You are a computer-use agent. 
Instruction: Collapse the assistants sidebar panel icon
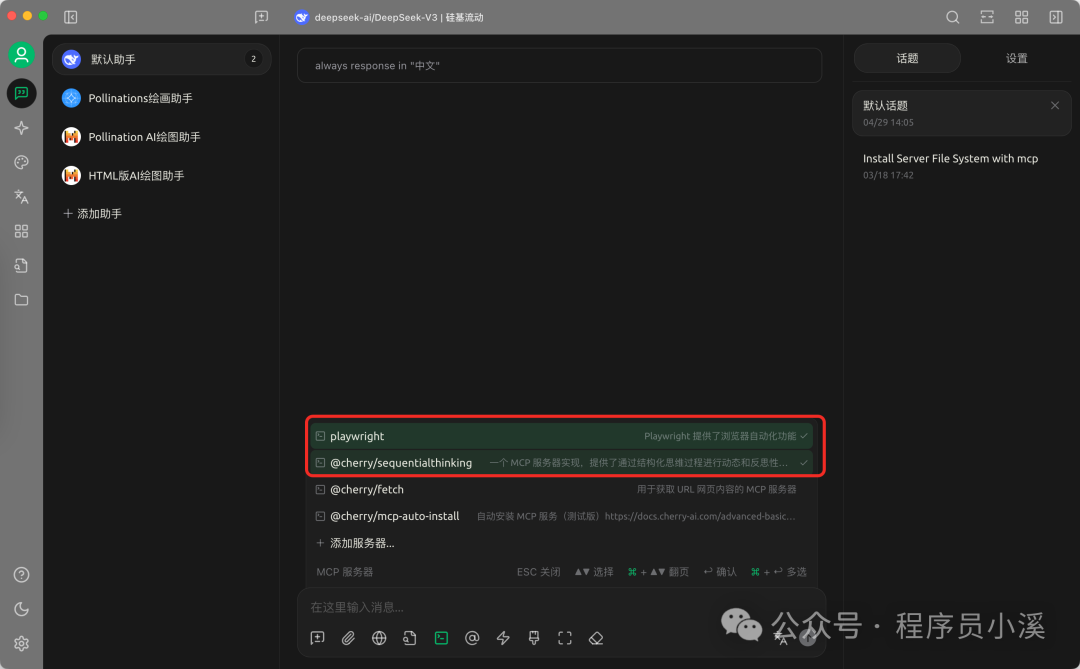click(x=70, y=17)
